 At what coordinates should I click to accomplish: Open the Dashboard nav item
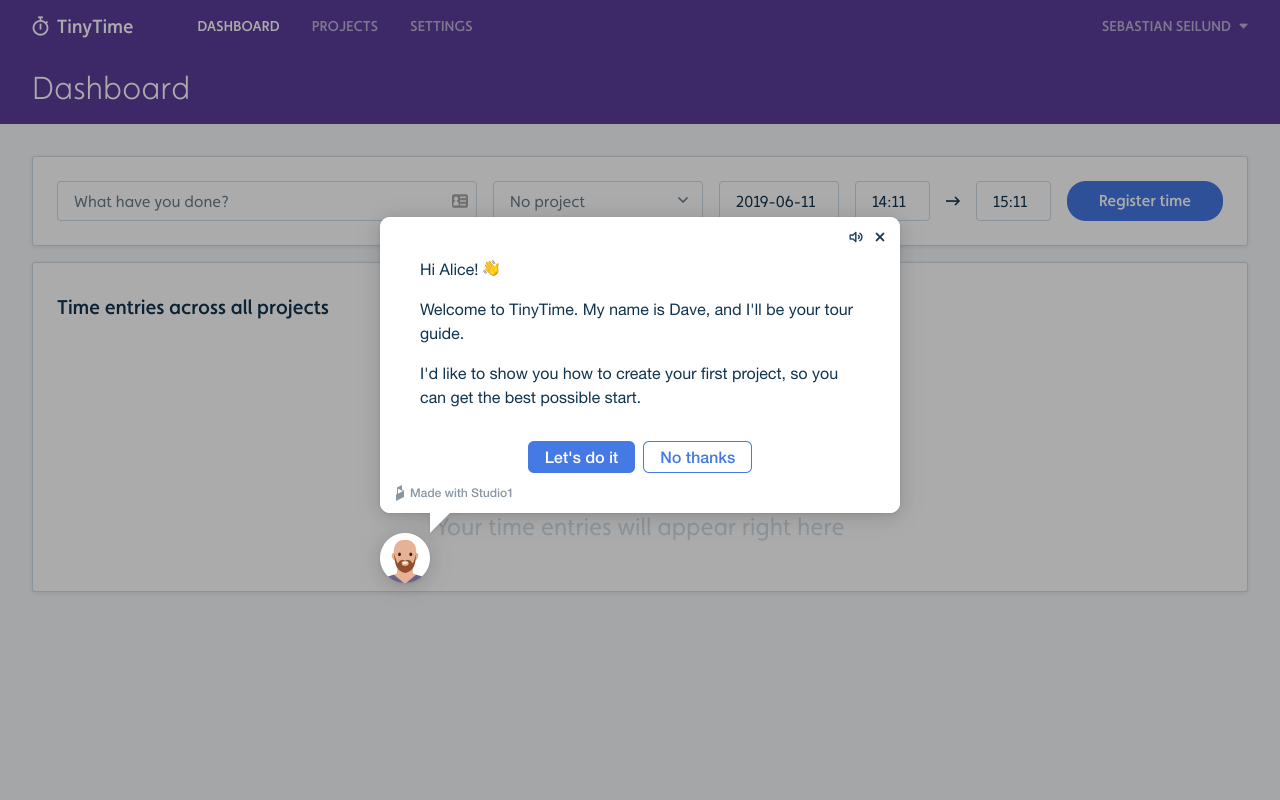[238, 26]
